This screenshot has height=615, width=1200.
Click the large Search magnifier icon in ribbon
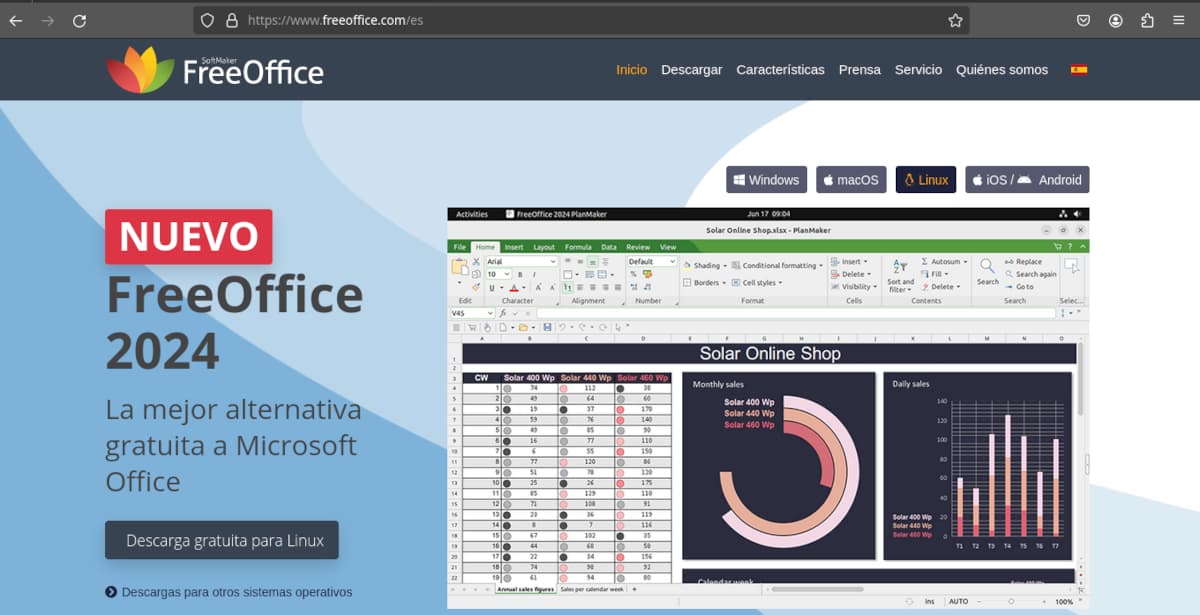[x=987, y=266]
